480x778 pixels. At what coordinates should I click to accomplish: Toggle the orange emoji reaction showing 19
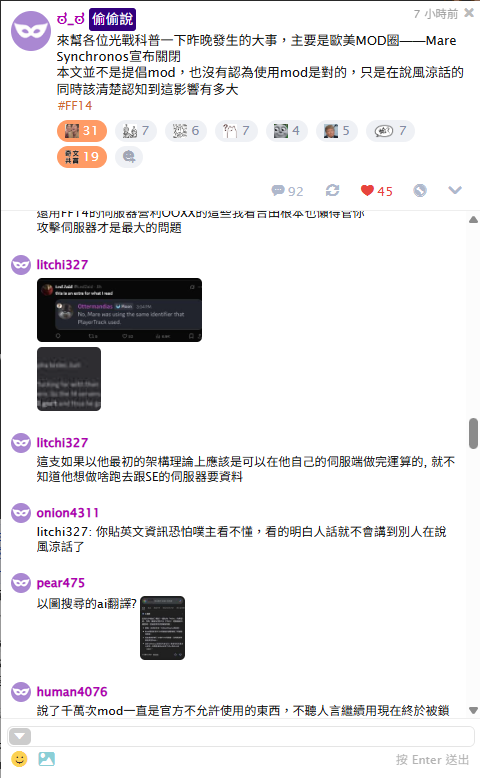pyautogui.click(x=82, y=157)
